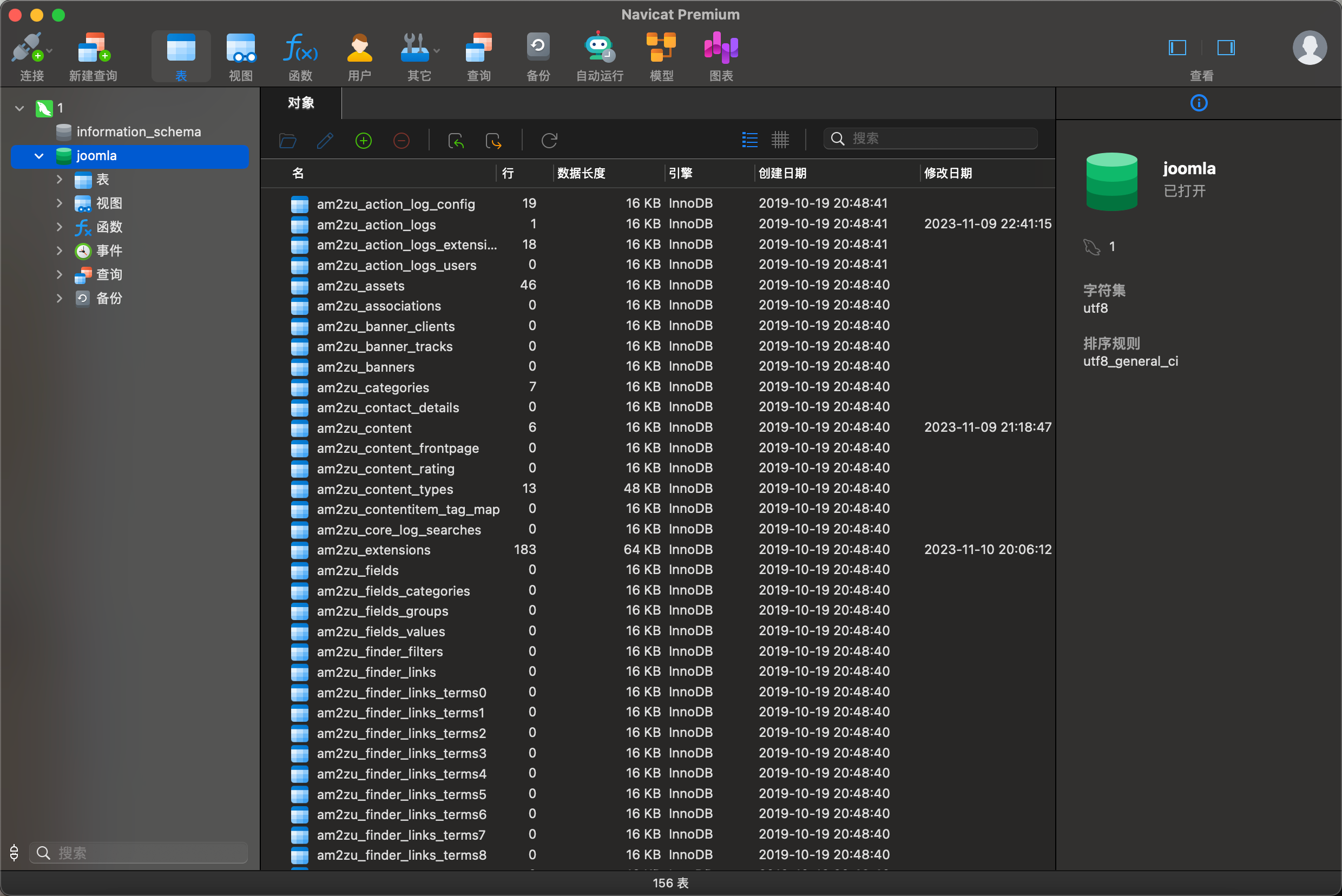Image resolution: width=1342 pixels, height=896 pixels.
Task: Select the 对象 tab
Action: (x=301, y=103)
